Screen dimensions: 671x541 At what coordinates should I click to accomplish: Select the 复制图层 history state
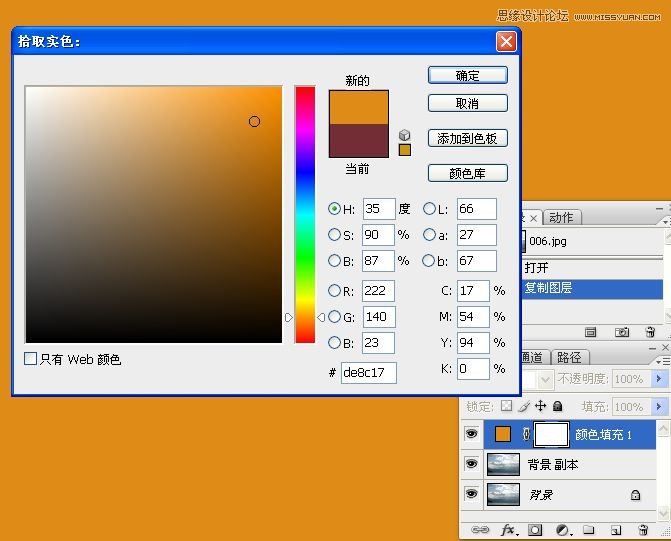[592, 288]
